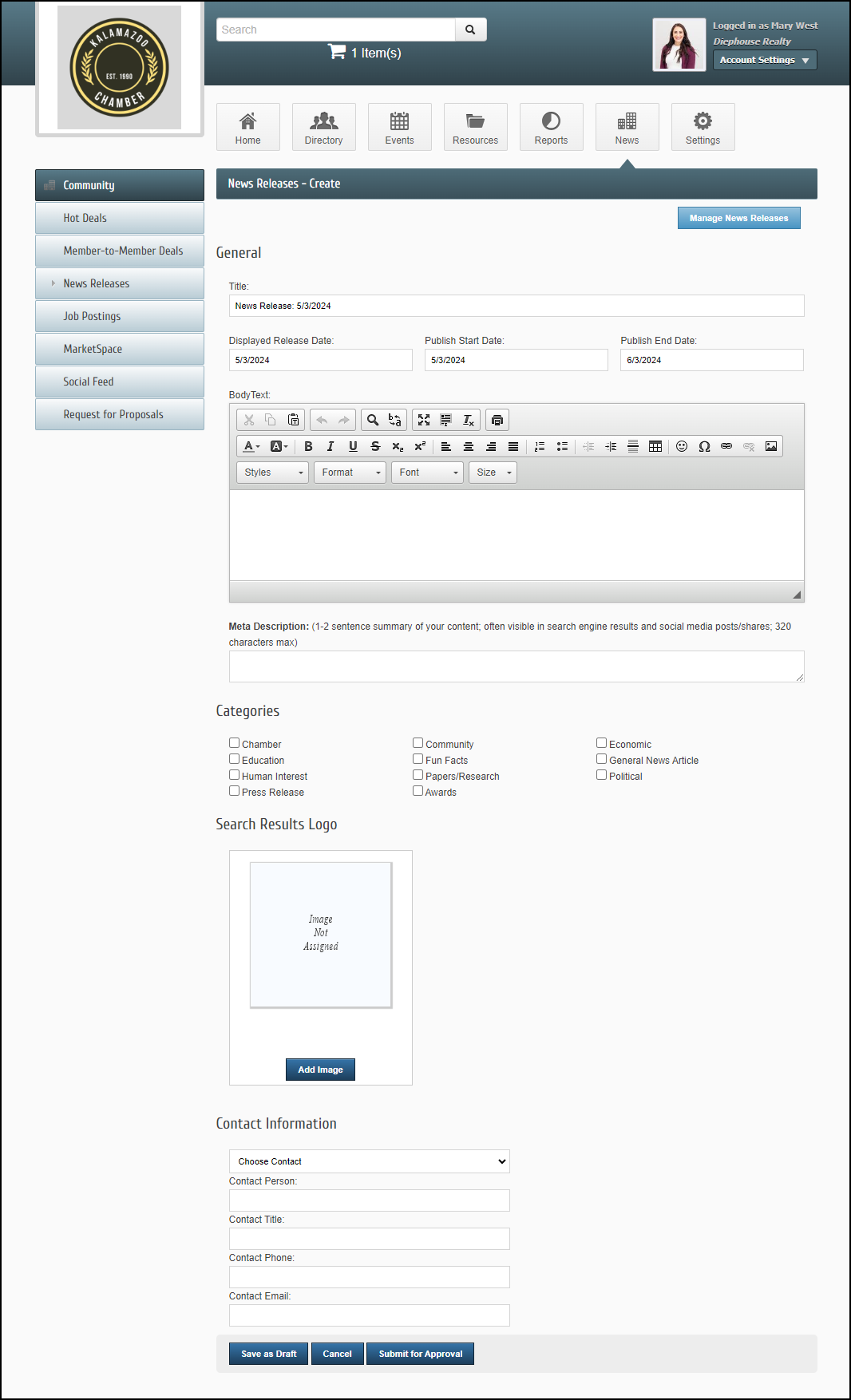The height and width of the screenshot is (1400, 851).
Task: Click the Insert Table icon
Action: (655, 446)
